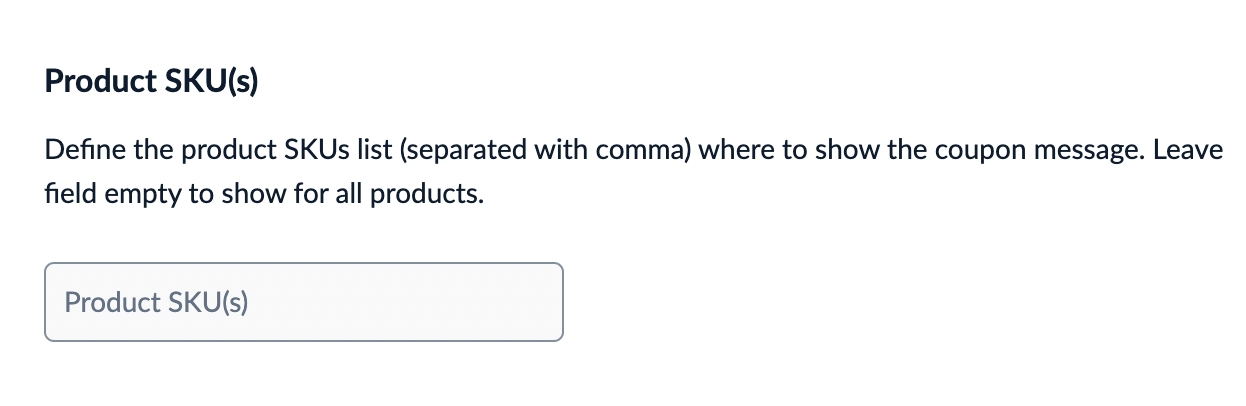Click the words 'coupon message' in the description
This screenshot has height=406, width=1246.
click(x=1011, y=151)
